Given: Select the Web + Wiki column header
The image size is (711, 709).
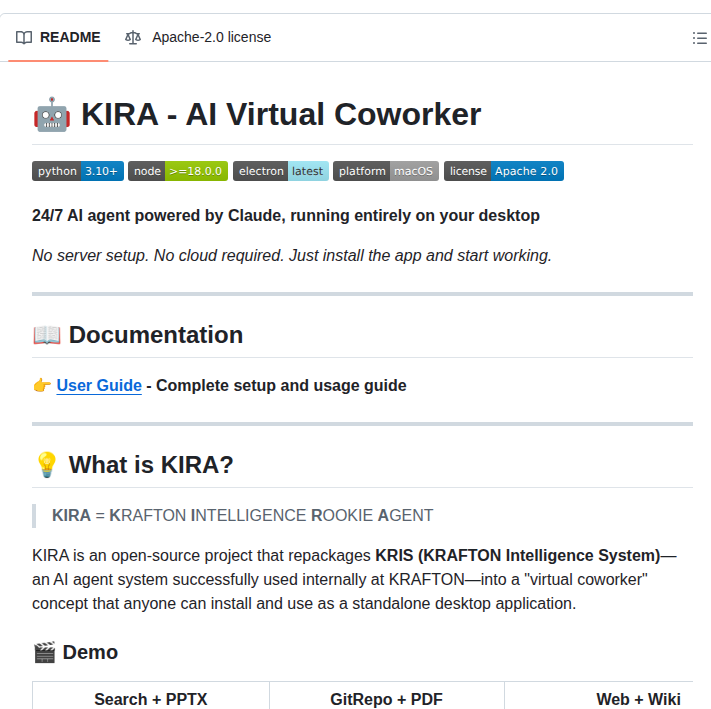Looking at the screenshot, I should (x=638, y=699).
